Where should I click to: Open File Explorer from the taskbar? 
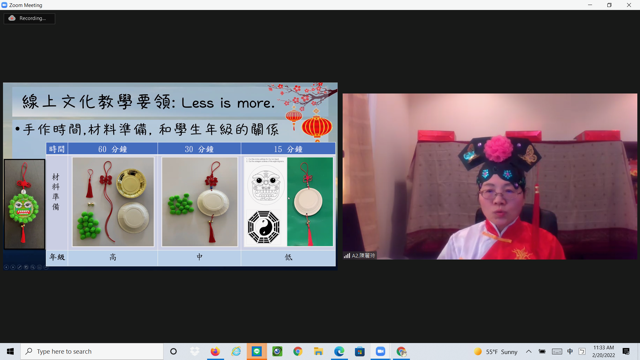click(x=318, y=351)
